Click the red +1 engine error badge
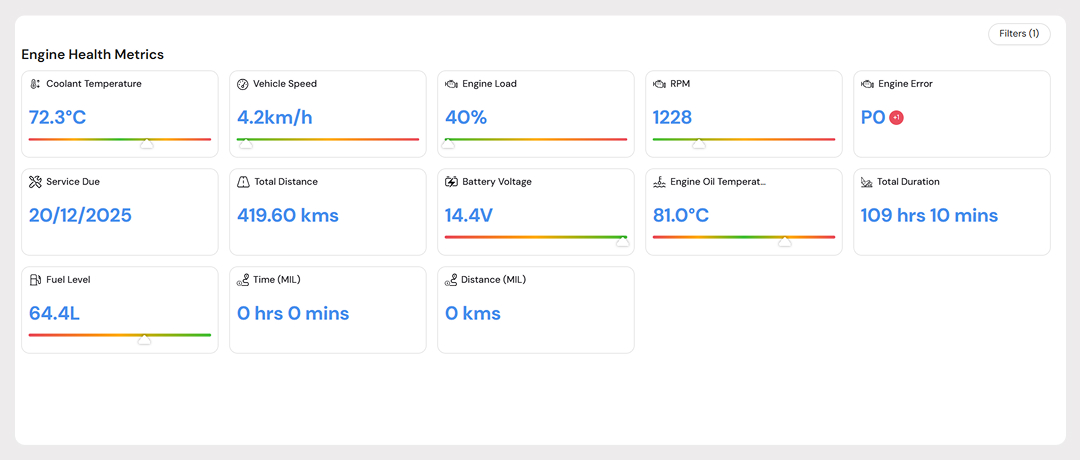The width and height of the screenshot is (1080, 460). point(896,118)
